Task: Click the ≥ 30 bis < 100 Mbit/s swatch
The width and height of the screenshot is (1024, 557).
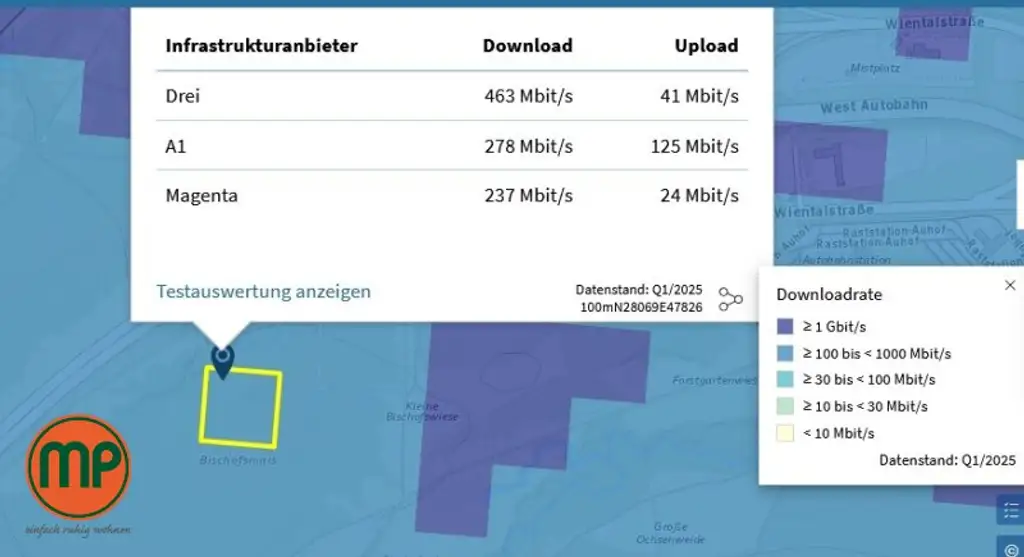Action: (x=785, y=380)
